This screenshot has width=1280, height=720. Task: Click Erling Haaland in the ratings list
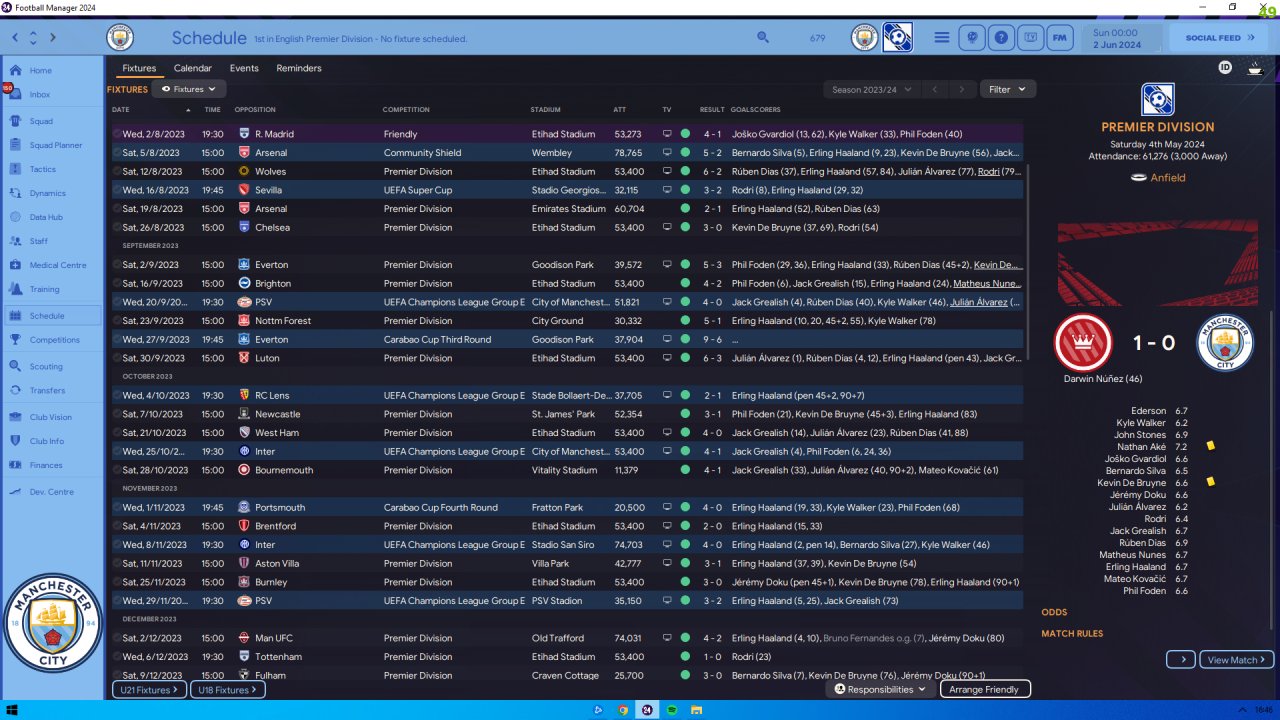(1135, 567)
